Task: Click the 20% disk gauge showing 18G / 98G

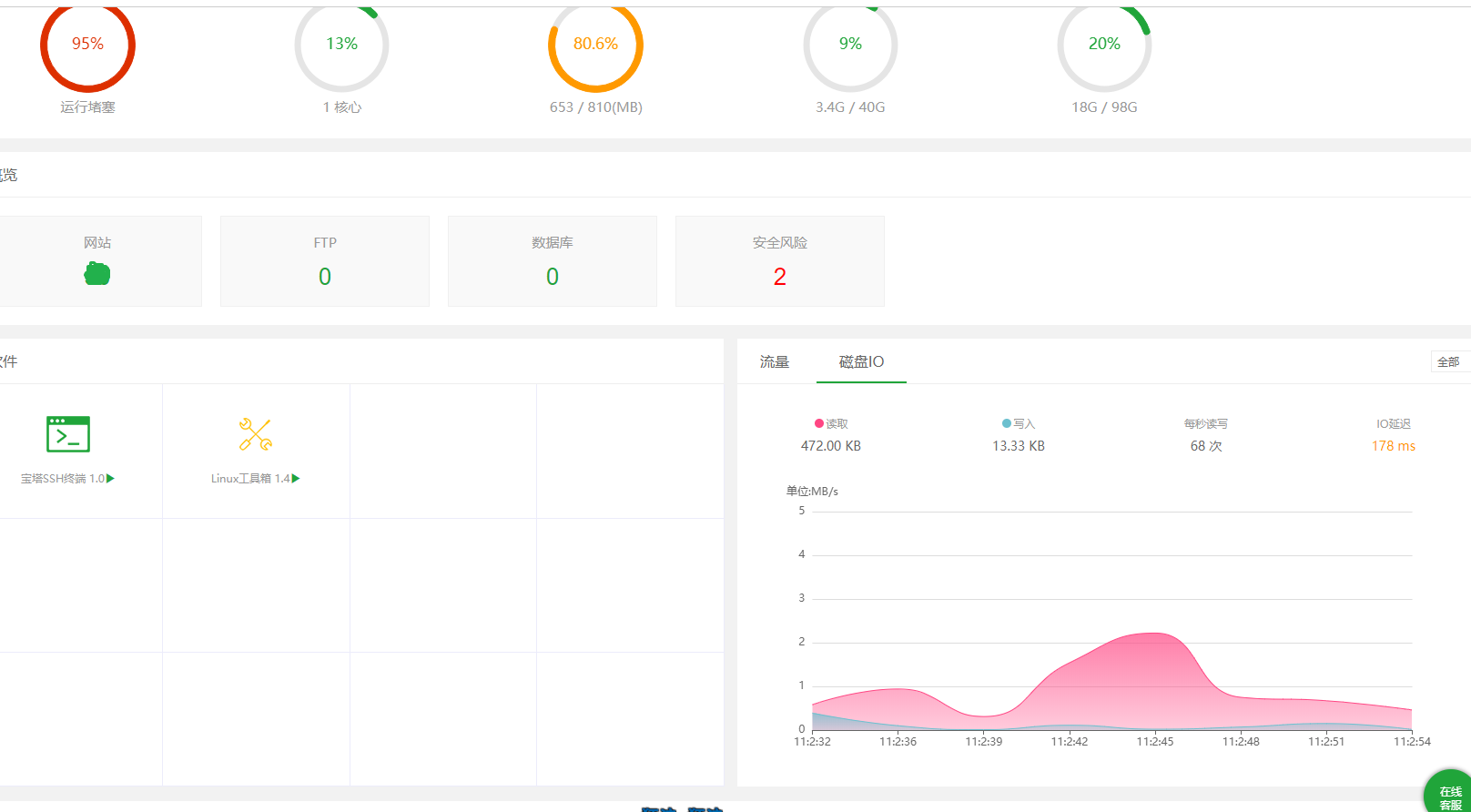Action: click(x=1104, y=45)
